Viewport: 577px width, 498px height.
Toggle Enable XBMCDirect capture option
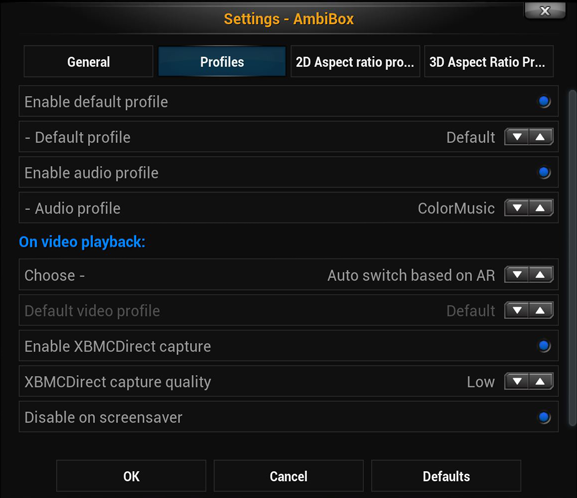[x=544, y=346]
